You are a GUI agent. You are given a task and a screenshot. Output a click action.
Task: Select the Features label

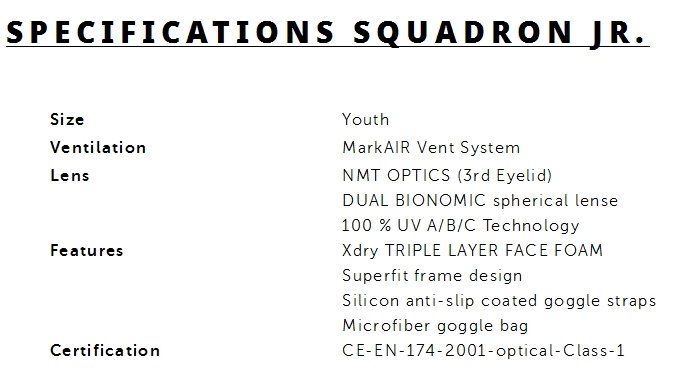[x=87, y=250]
